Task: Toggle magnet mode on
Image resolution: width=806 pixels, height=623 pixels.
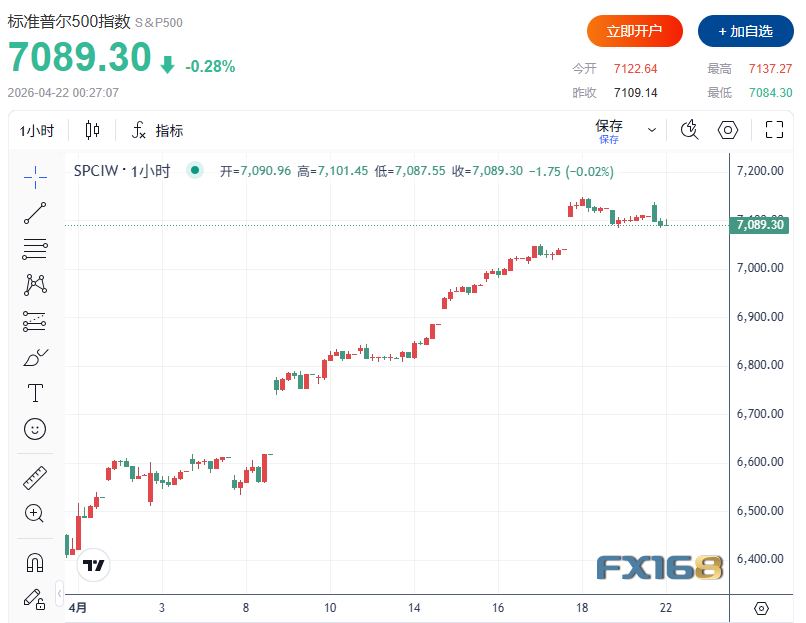Action: [35, 562]
